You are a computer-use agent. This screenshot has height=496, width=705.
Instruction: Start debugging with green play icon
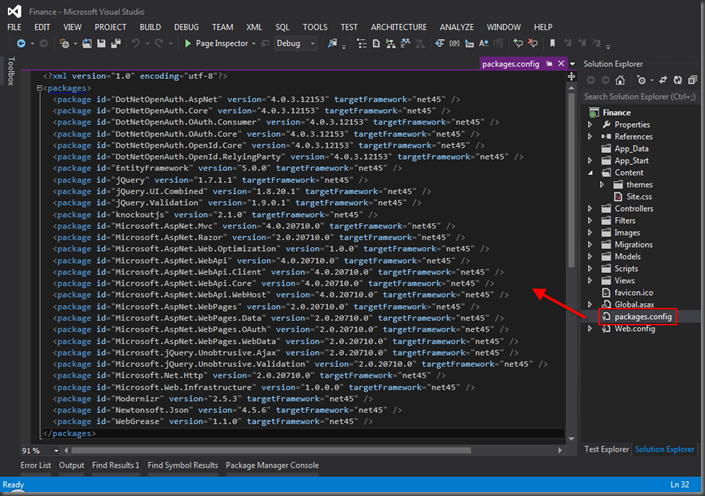click(188, 44)
